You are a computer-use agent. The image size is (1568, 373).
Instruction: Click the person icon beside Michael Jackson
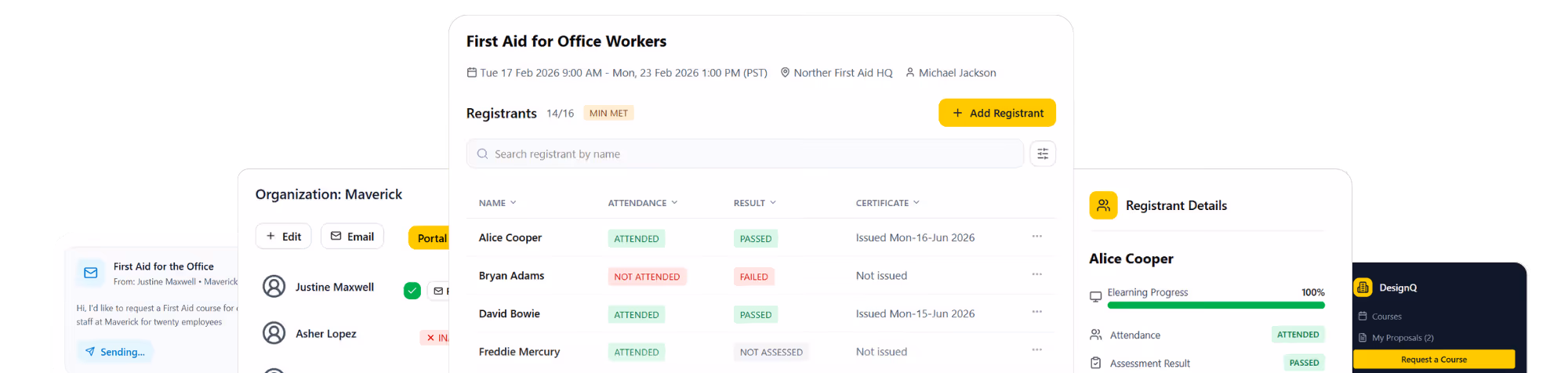909,72
